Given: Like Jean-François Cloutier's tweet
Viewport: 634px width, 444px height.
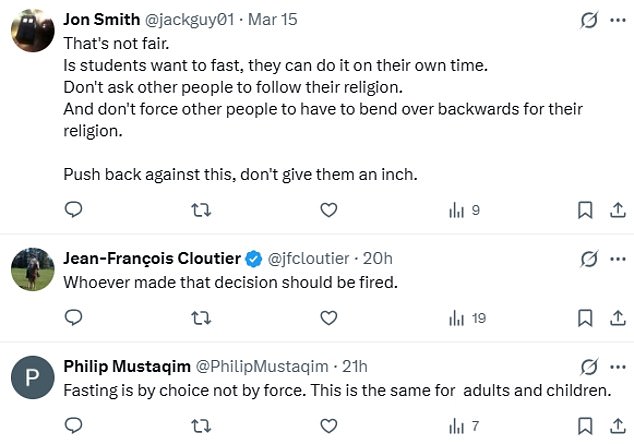Looking at the screenshot, I should pos(328,318).
